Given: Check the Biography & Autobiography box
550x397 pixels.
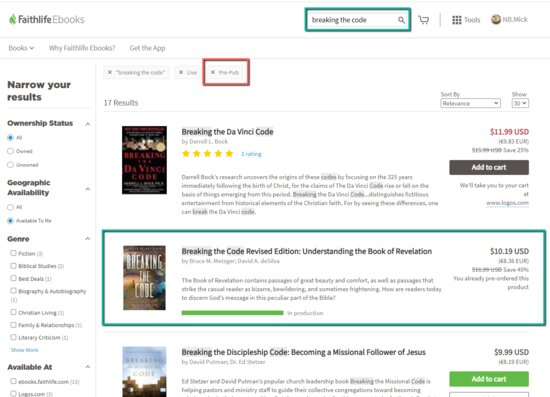Looking at the screenshot, I should (x=13, y=291).
